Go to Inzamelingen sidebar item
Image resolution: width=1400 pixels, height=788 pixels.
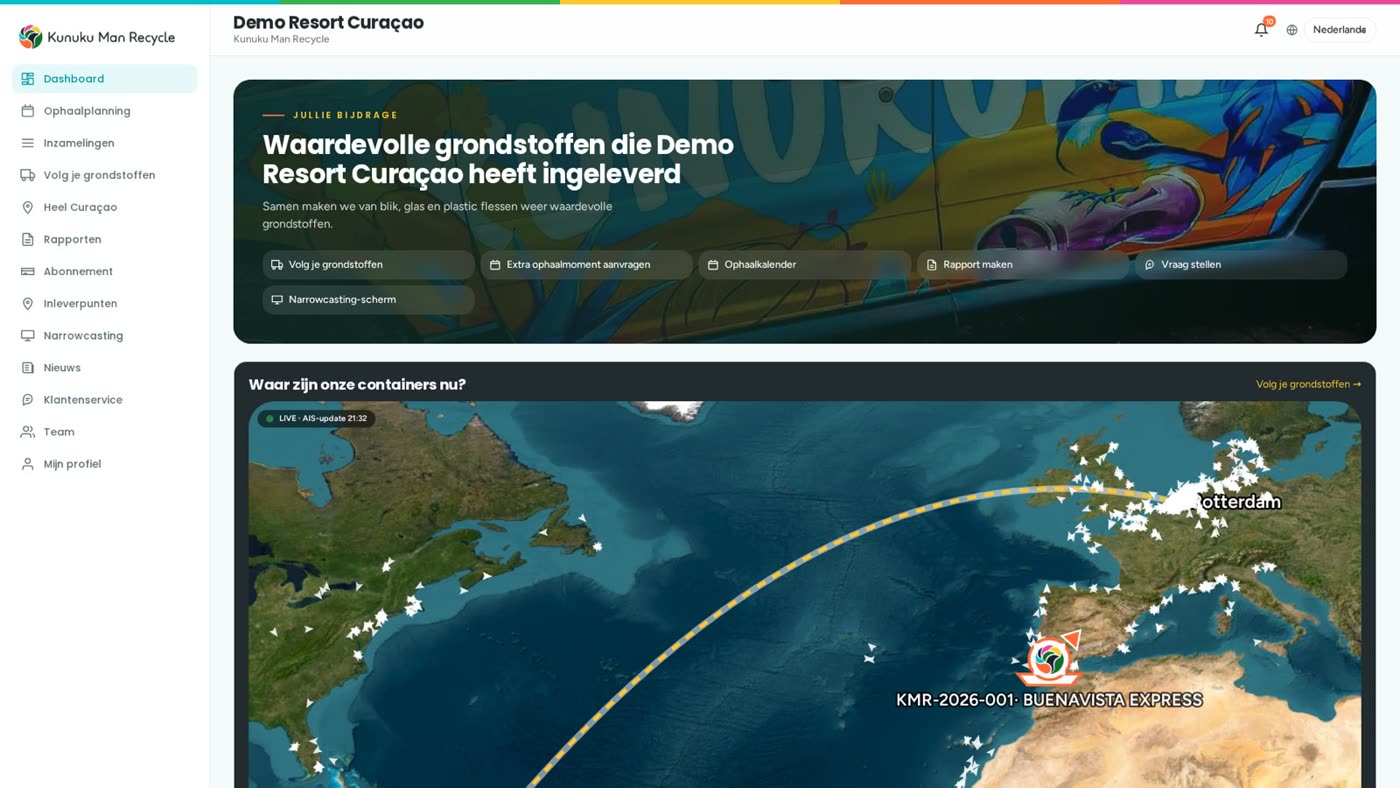pyautogui.click(x=105, y=143)
